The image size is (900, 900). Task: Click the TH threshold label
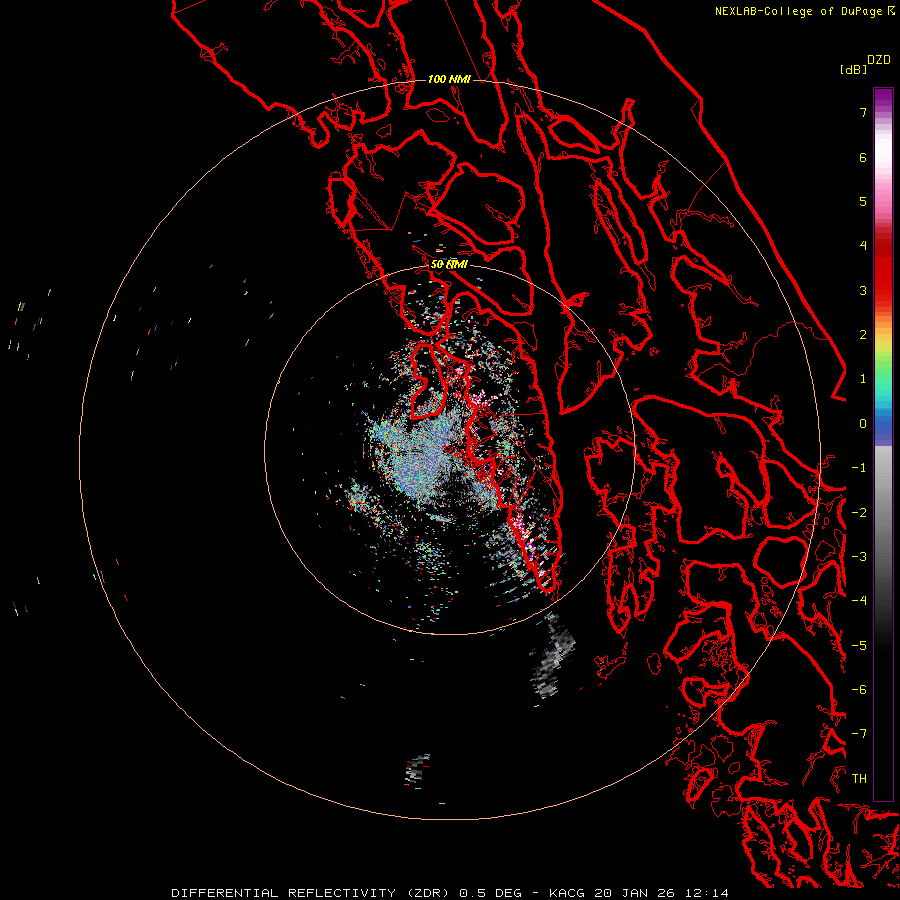(859, 779)
